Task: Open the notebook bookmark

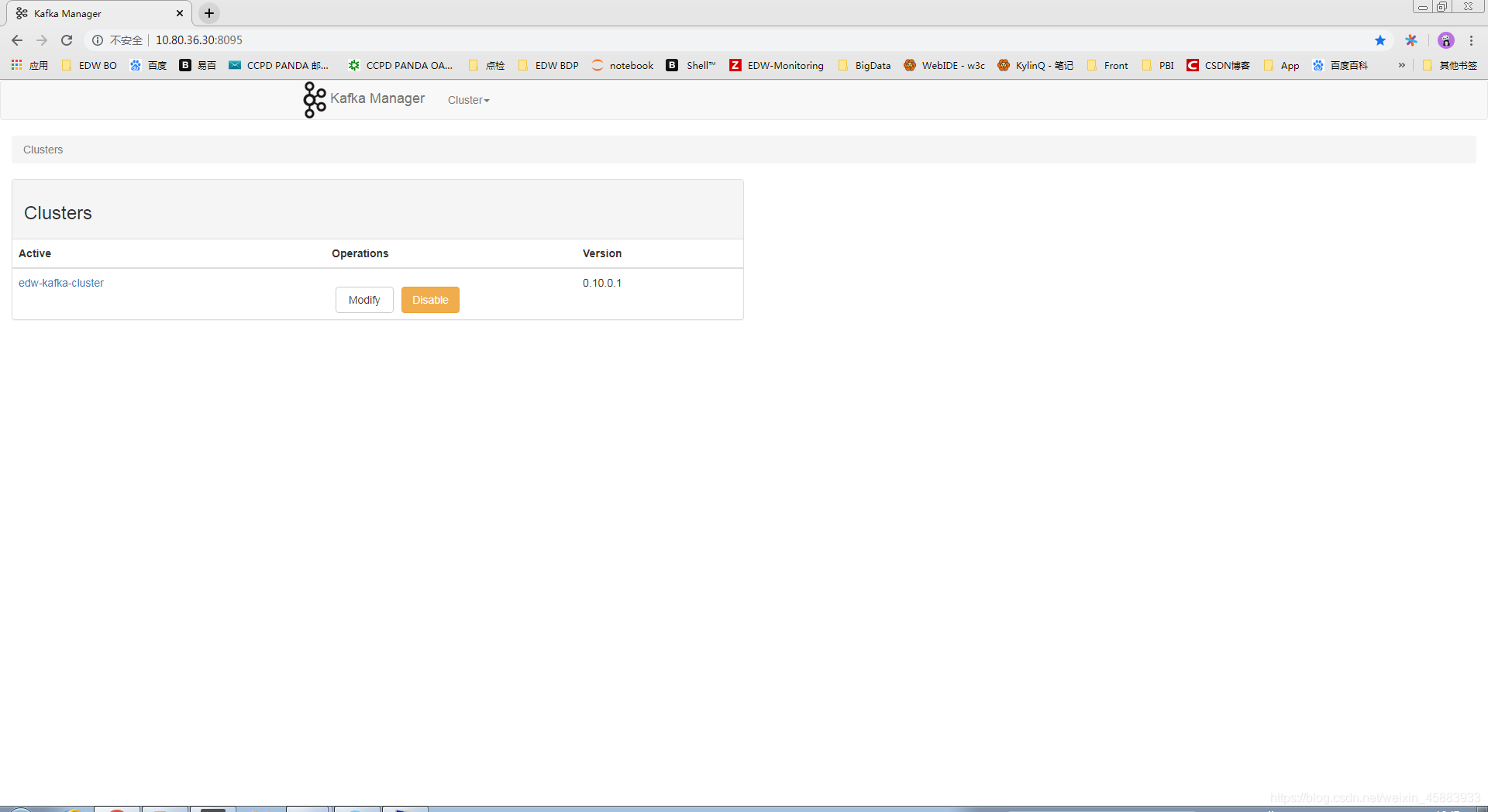Action: click(622, 65)
